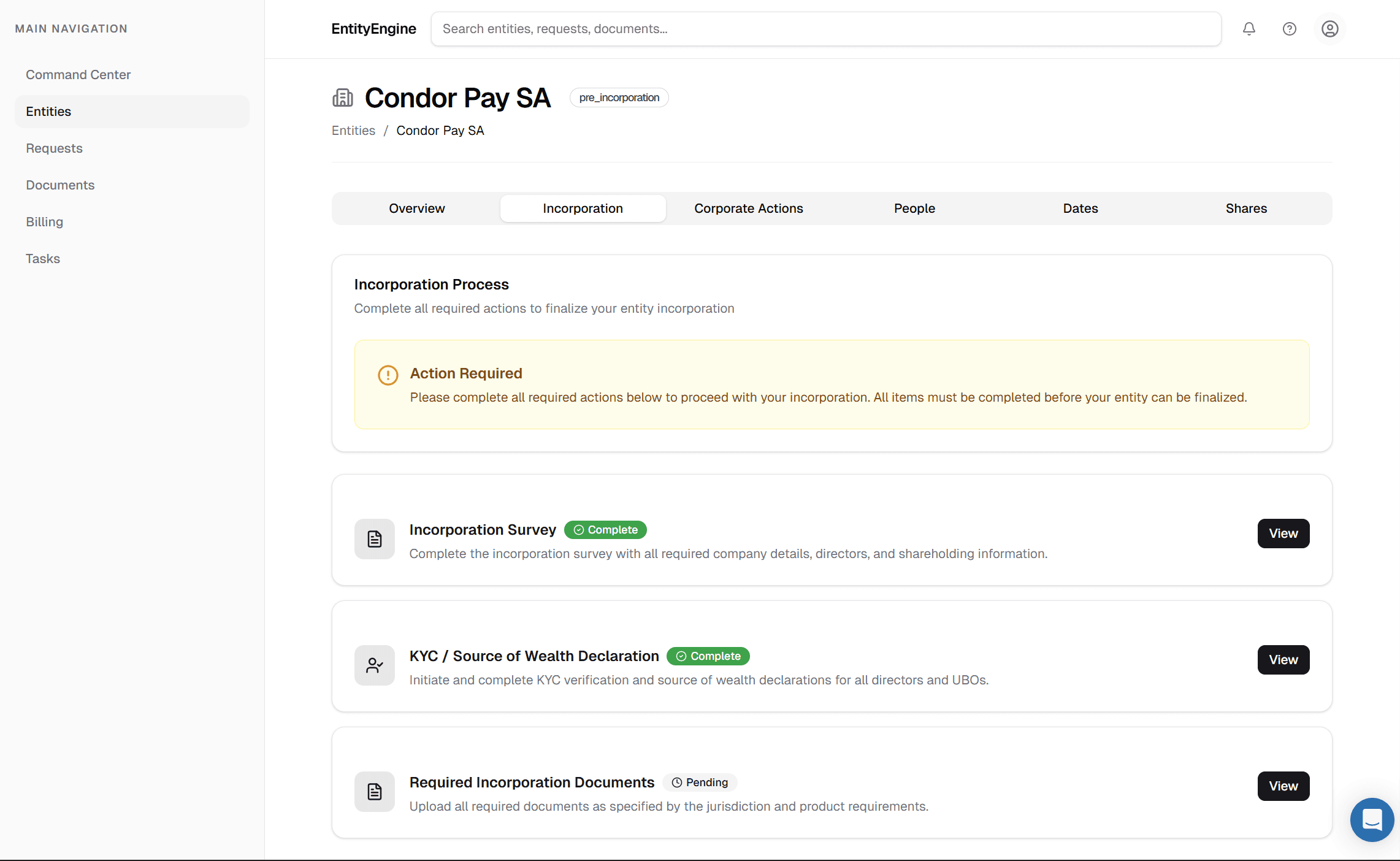The image size is (1400, 861).
Task: Open the notifications bell
Action: pos(1249,29)
